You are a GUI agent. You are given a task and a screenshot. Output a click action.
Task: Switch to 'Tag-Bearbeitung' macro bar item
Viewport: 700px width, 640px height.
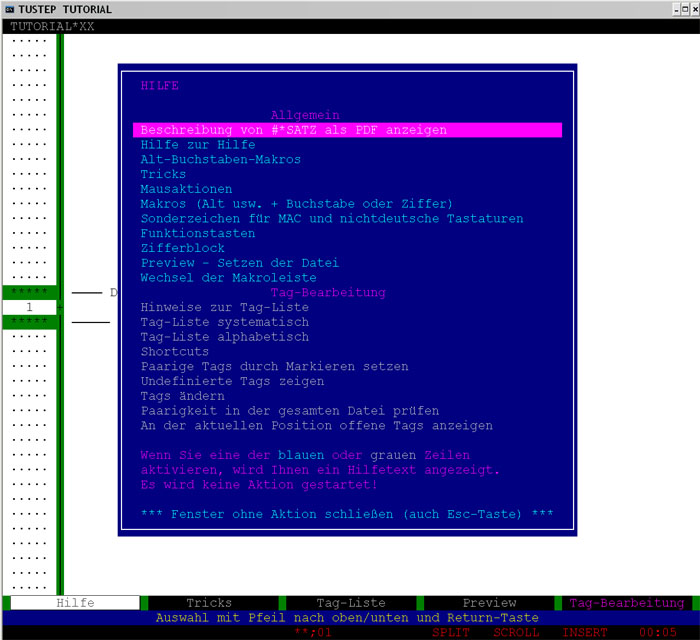627,603
